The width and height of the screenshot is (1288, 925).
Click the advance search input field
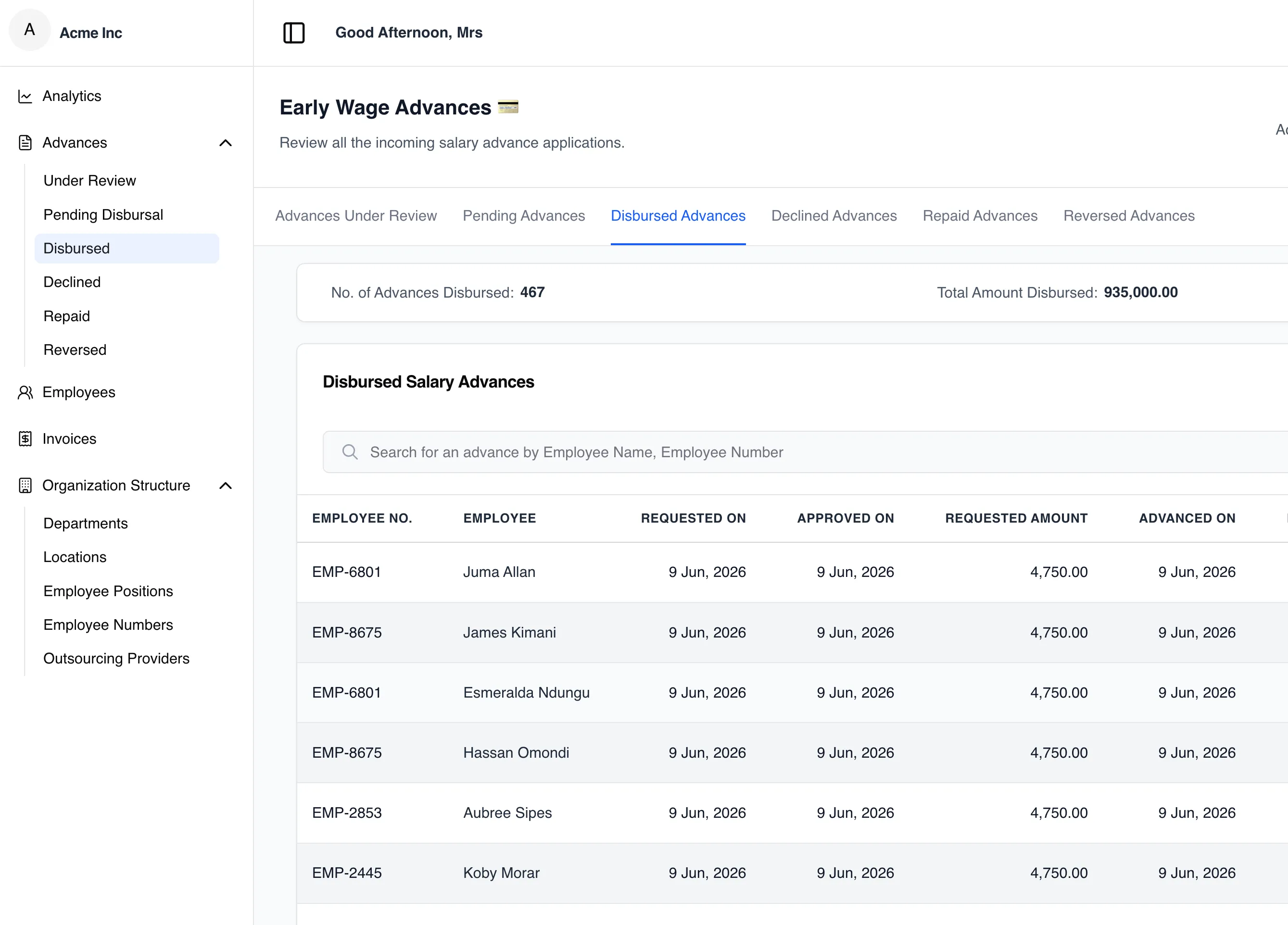tap(805, 452)
